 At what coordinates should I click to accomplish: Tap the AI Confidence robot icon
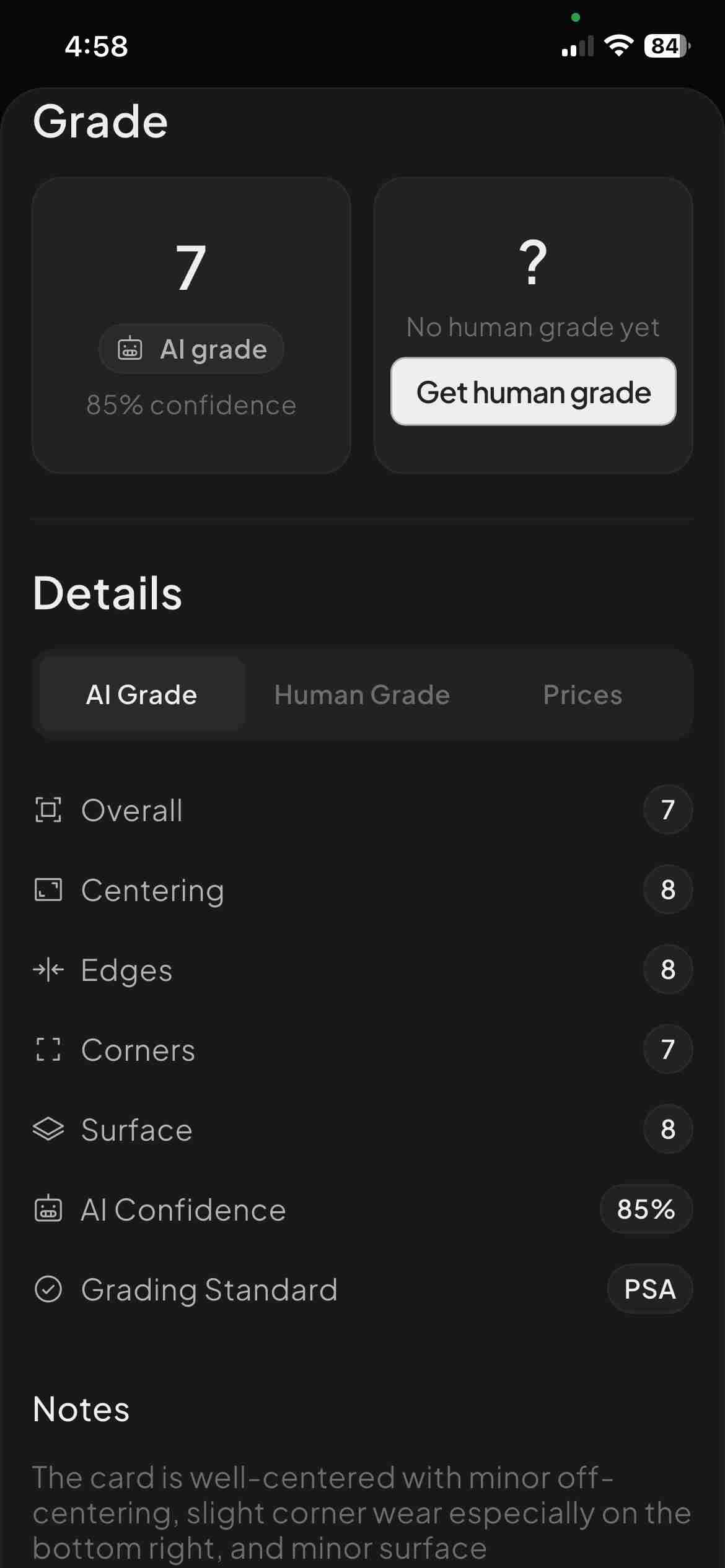tap(48, 1209)
